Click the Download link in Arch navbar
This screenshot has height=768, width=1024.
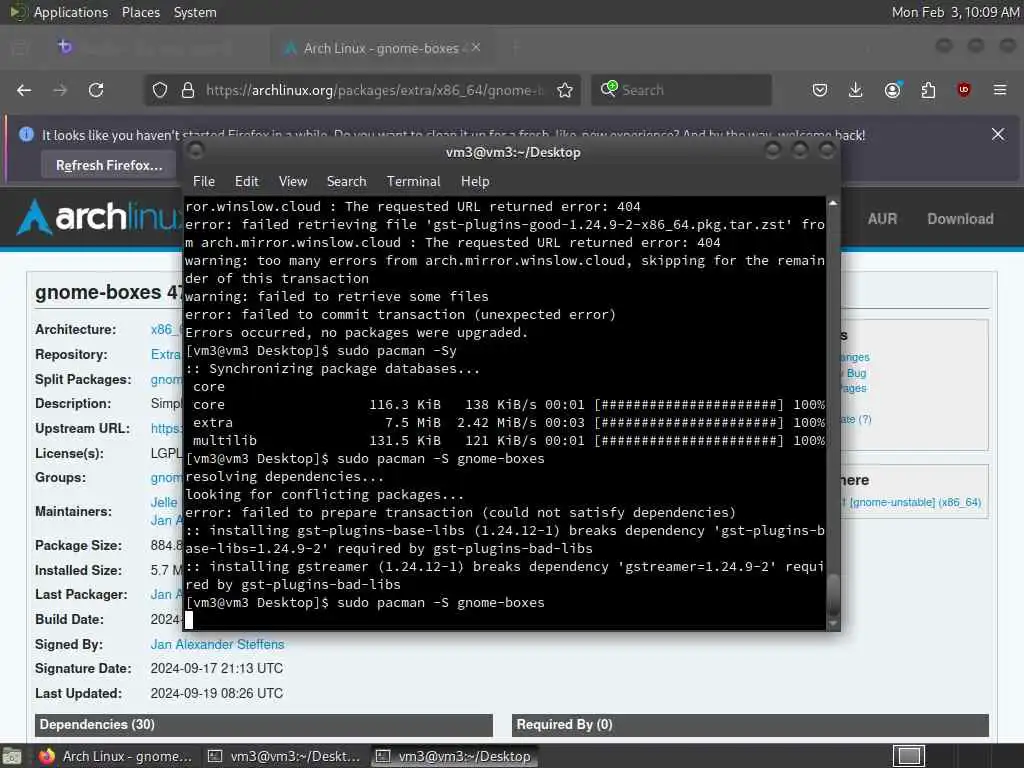[960, 219]
